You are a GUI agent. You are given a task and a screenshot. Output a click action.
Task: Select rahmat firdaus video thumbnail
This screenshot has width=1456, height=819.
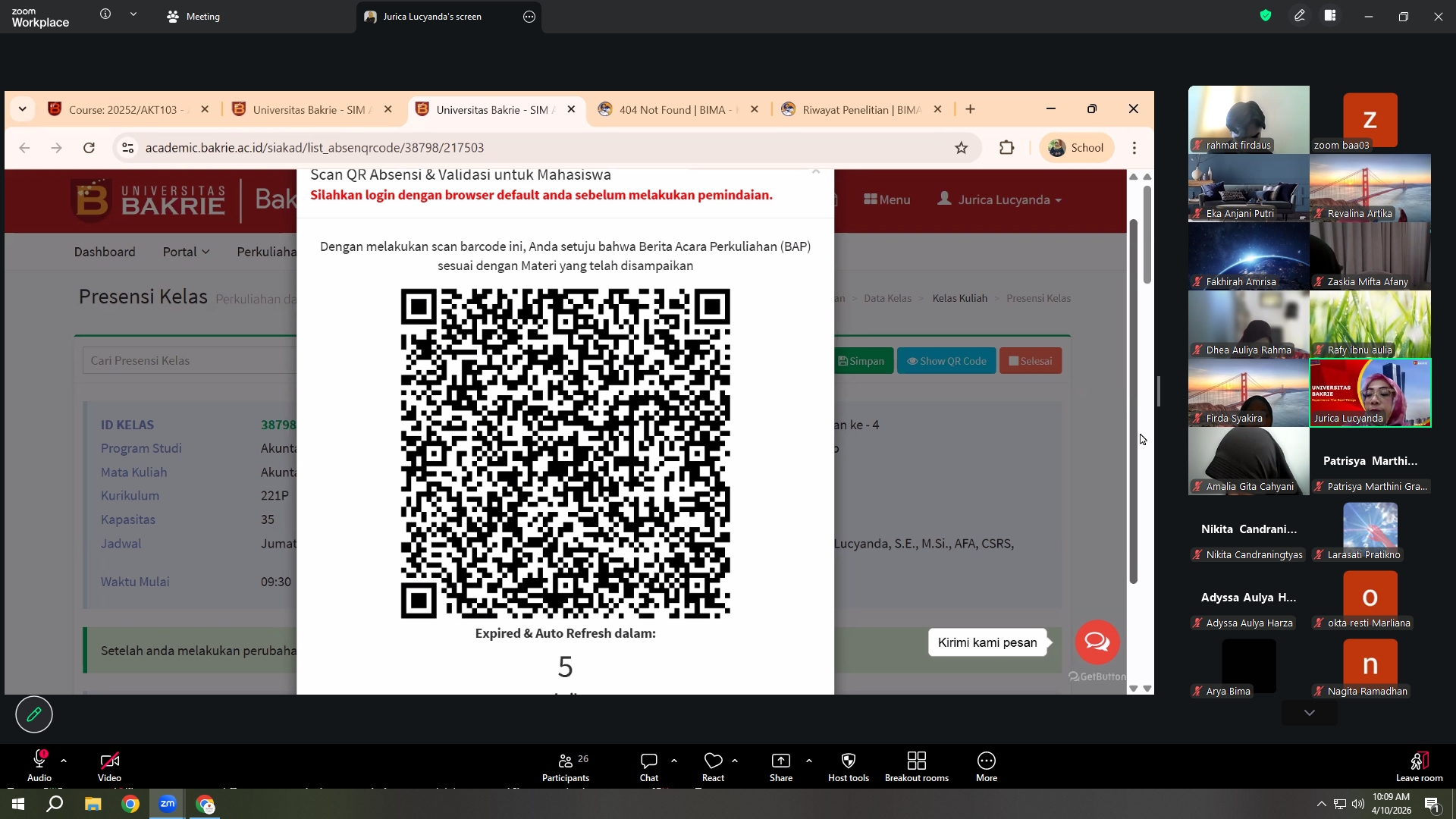coord(1249,120)
